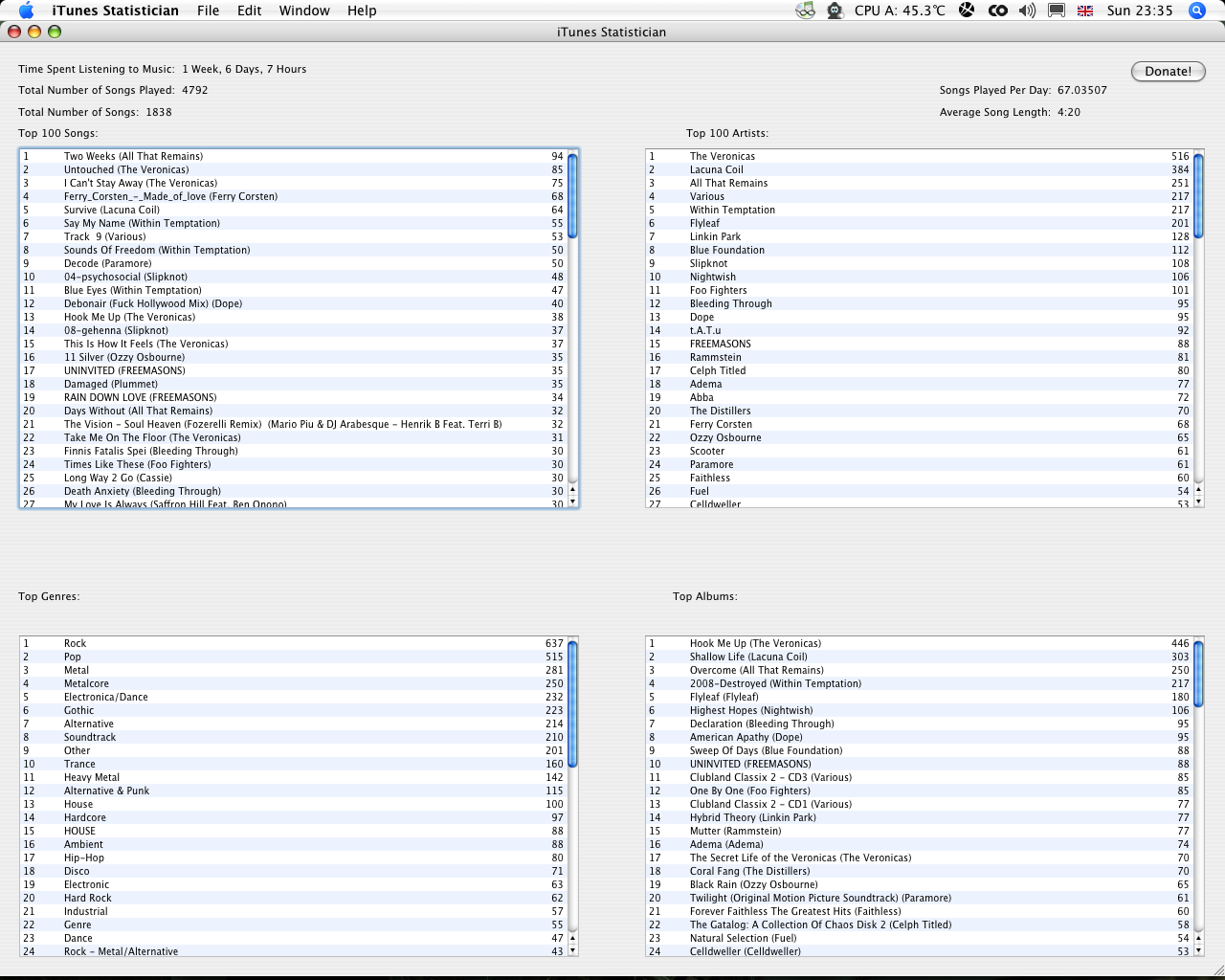The image size is (1225, 980).
Task: Select the song Survive (Lacuna Coil)
Action: point(294,210)
